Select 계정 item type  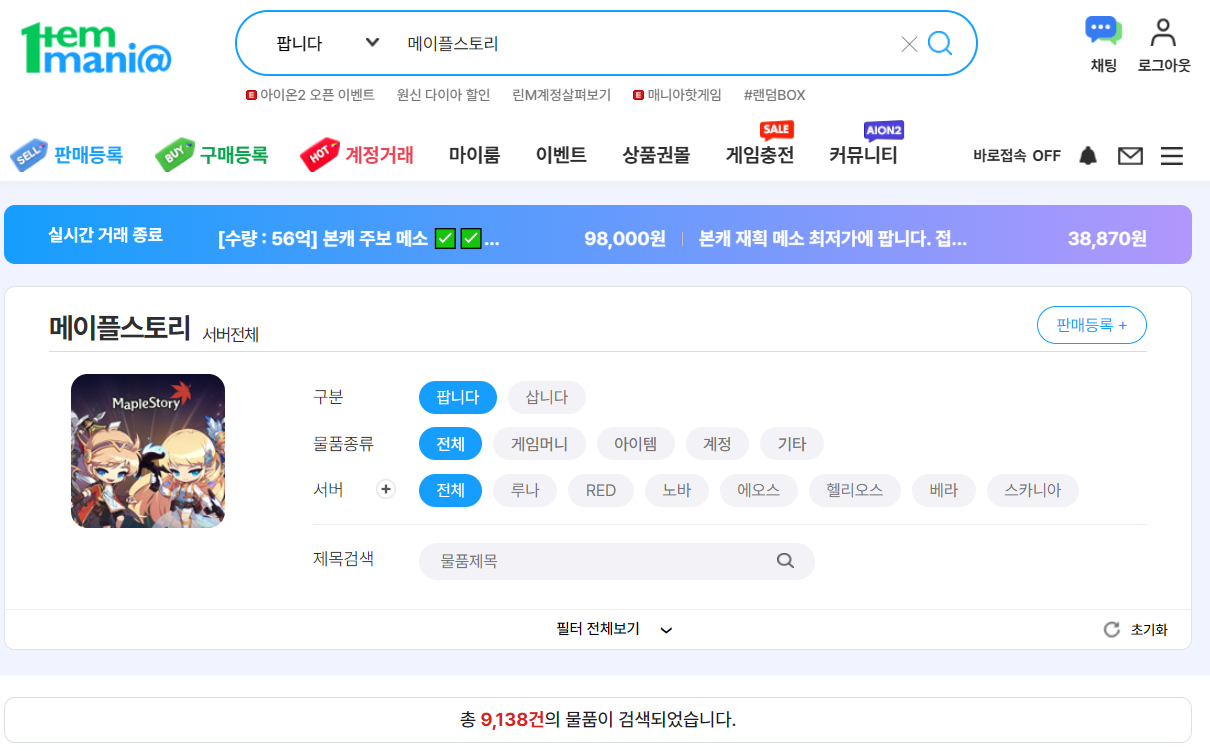(718, 444)
